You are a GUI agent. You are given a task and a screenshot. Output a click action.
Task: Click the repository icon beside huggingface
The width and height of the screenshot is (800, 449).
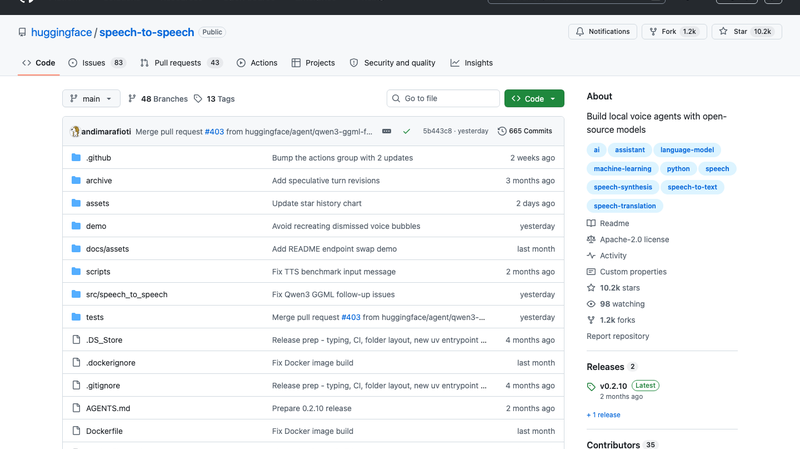coord(22,32)
